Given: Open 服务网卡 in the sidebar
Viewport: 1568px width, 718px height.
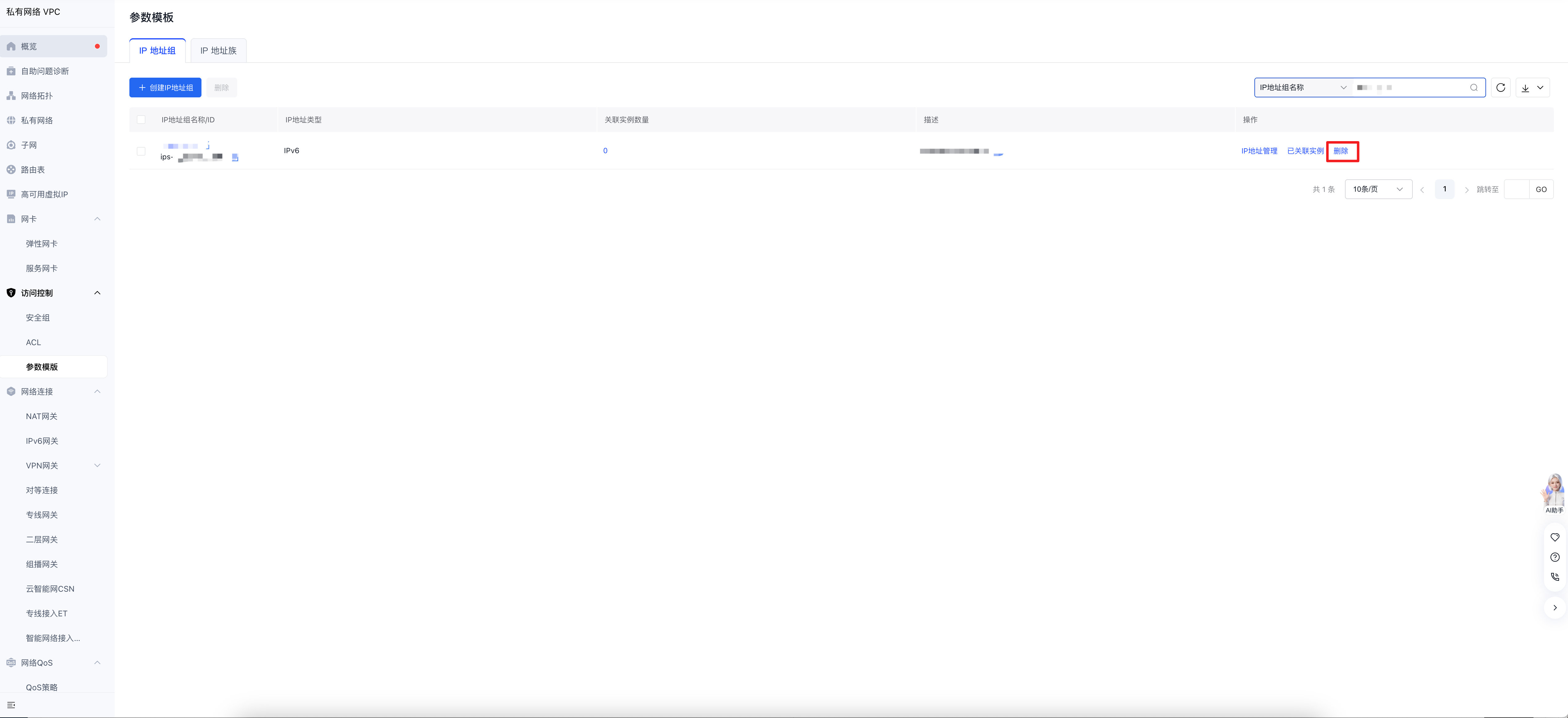Looking at the screenshot, I should click(42, 269).
